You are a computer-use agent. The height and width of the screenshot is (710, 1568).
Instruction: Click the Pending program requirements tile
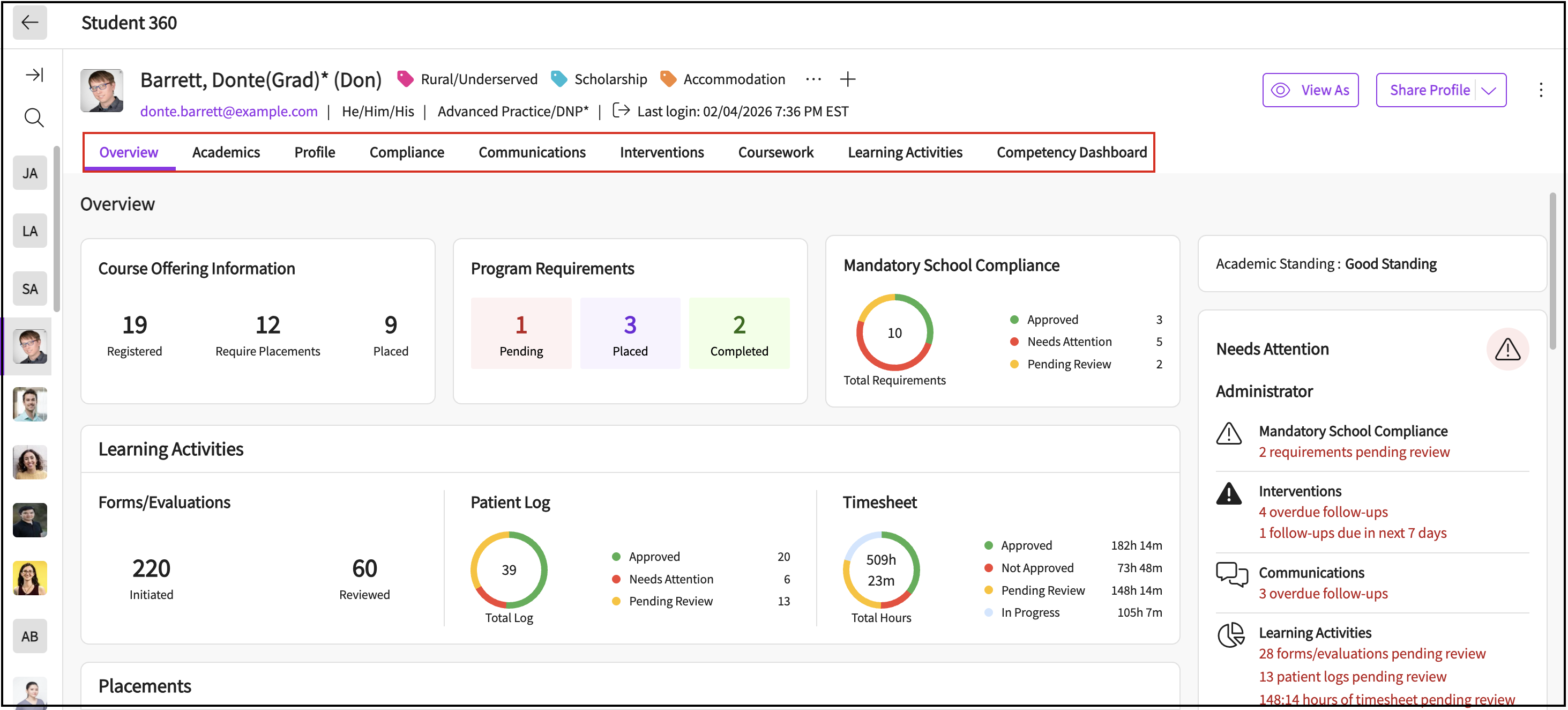click(x=521, y=333)
